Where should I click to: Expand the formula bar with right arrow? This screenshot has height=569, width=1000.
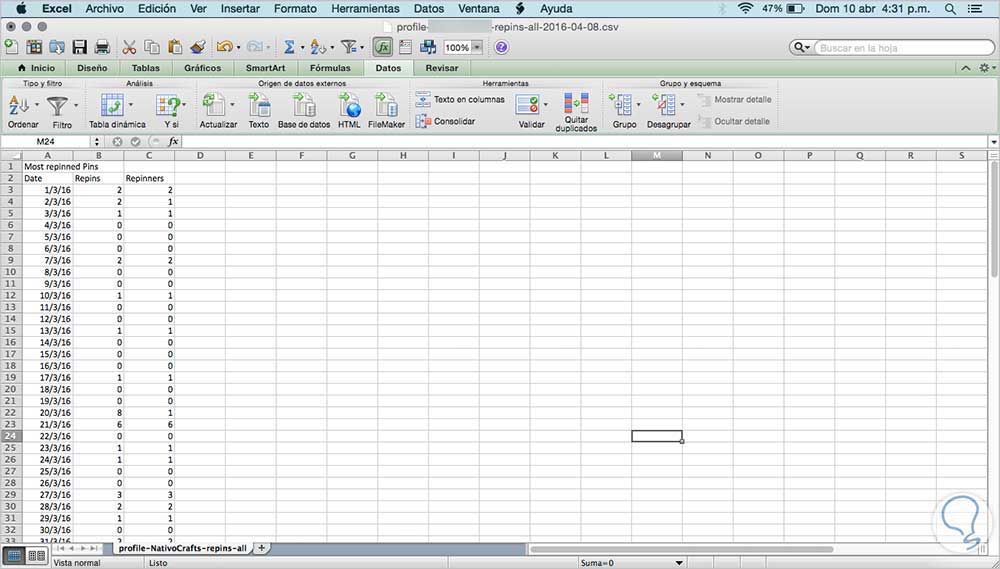(x=994, y=142)
